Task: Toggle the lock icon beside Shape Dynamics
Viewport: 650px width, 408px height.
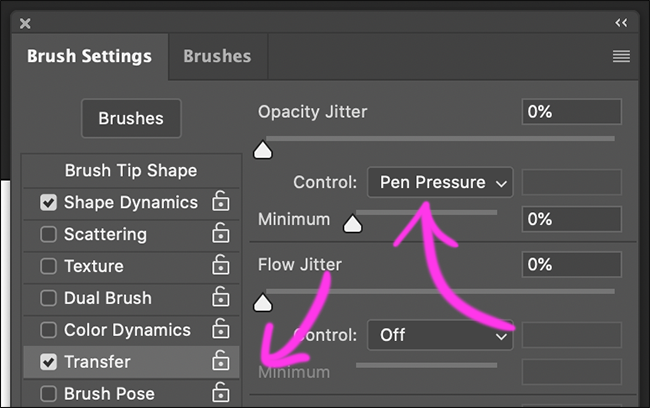Action: tap(221, 202)
